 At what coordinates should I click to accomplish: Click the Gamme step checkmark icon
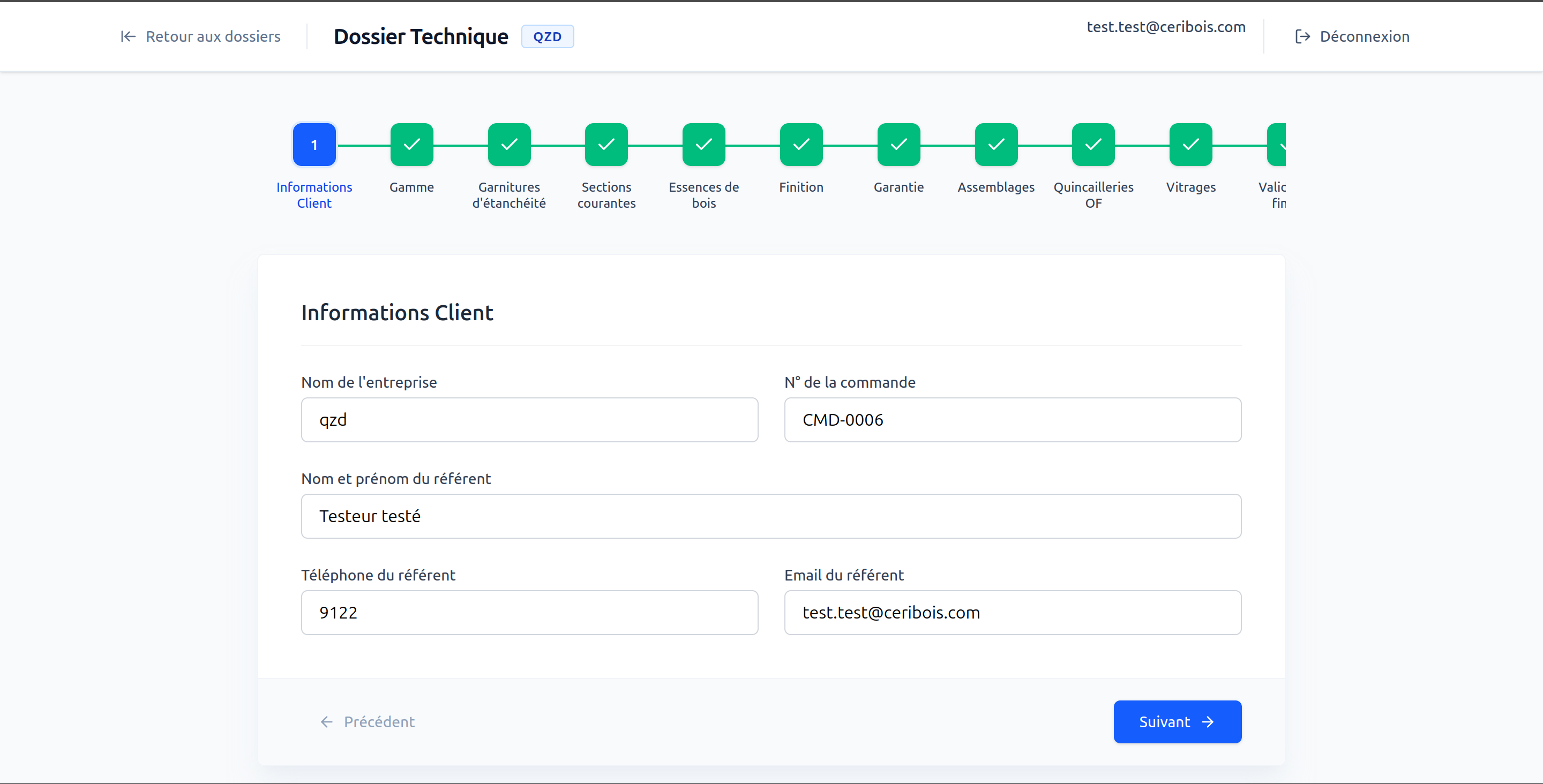click(x=411, y=145)
